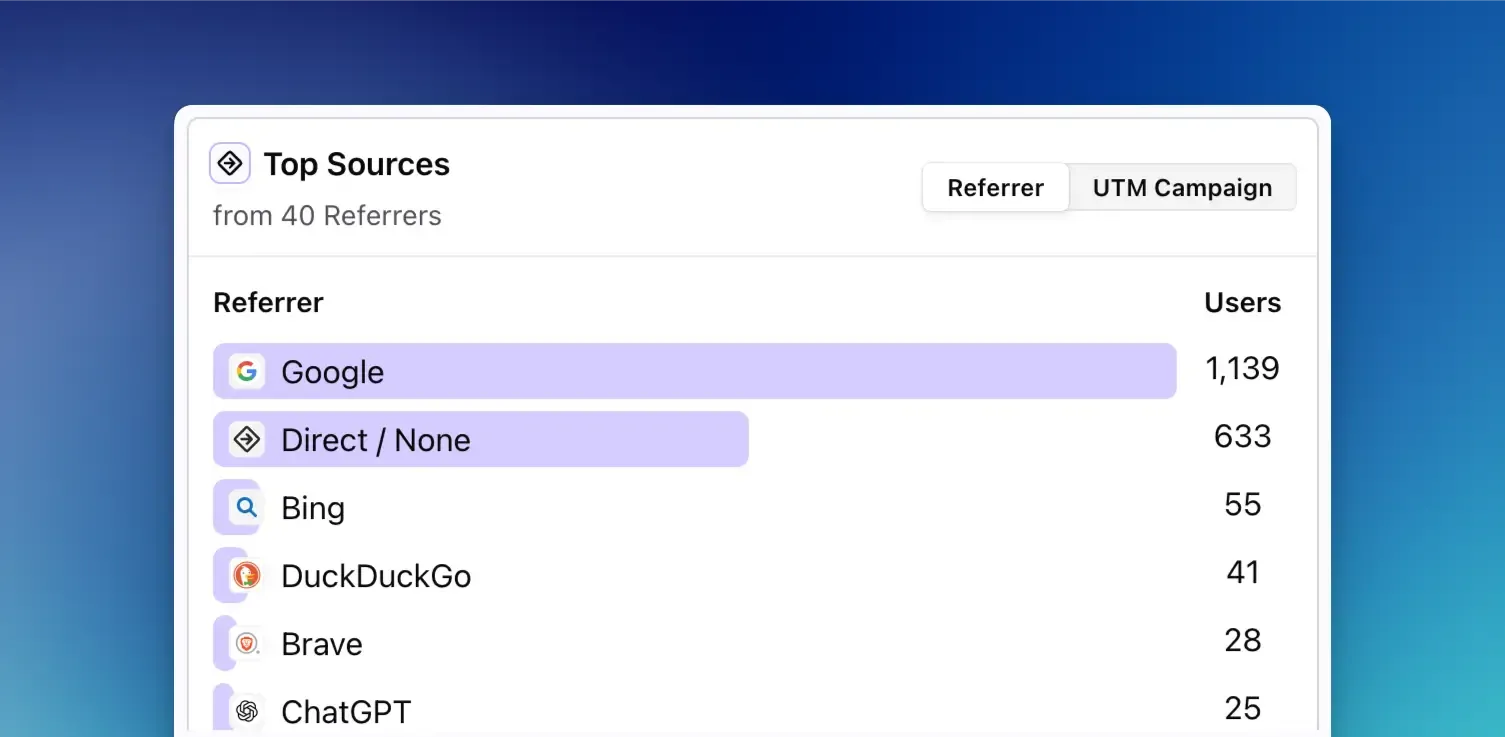Switch to the UTM Campaign tab
This screenshot has width=1505, height=737.
(1182, 187)
